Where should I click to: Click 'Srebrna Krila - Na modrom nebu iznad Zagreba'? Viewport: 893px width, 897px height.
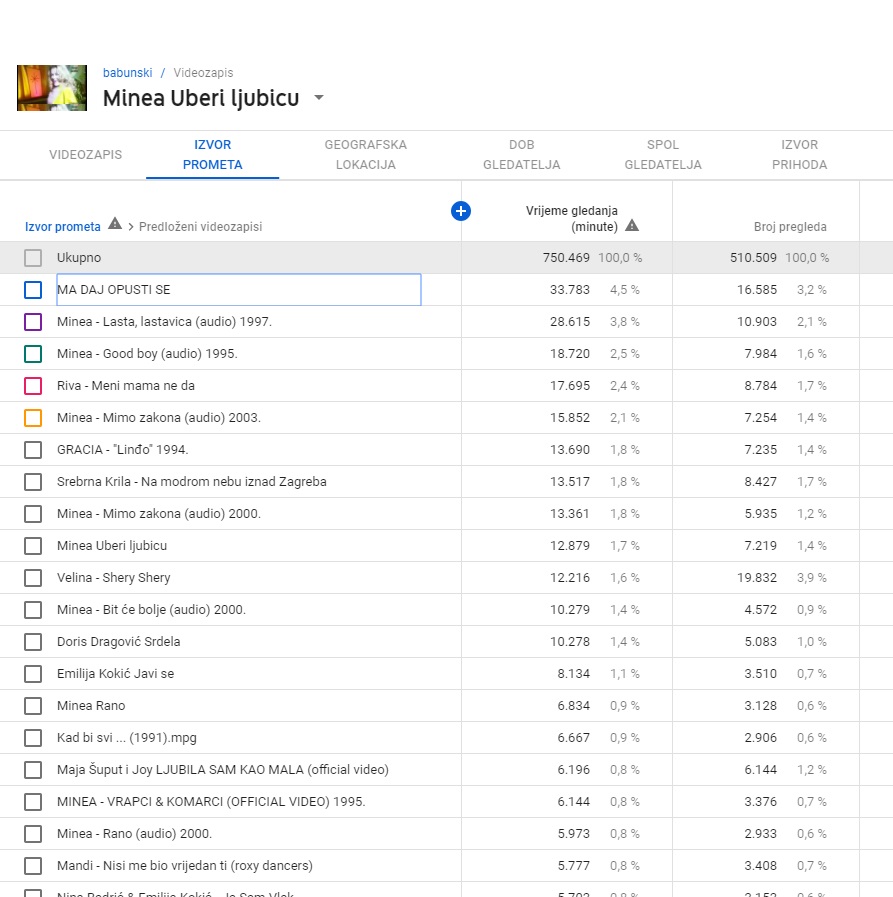192,482
